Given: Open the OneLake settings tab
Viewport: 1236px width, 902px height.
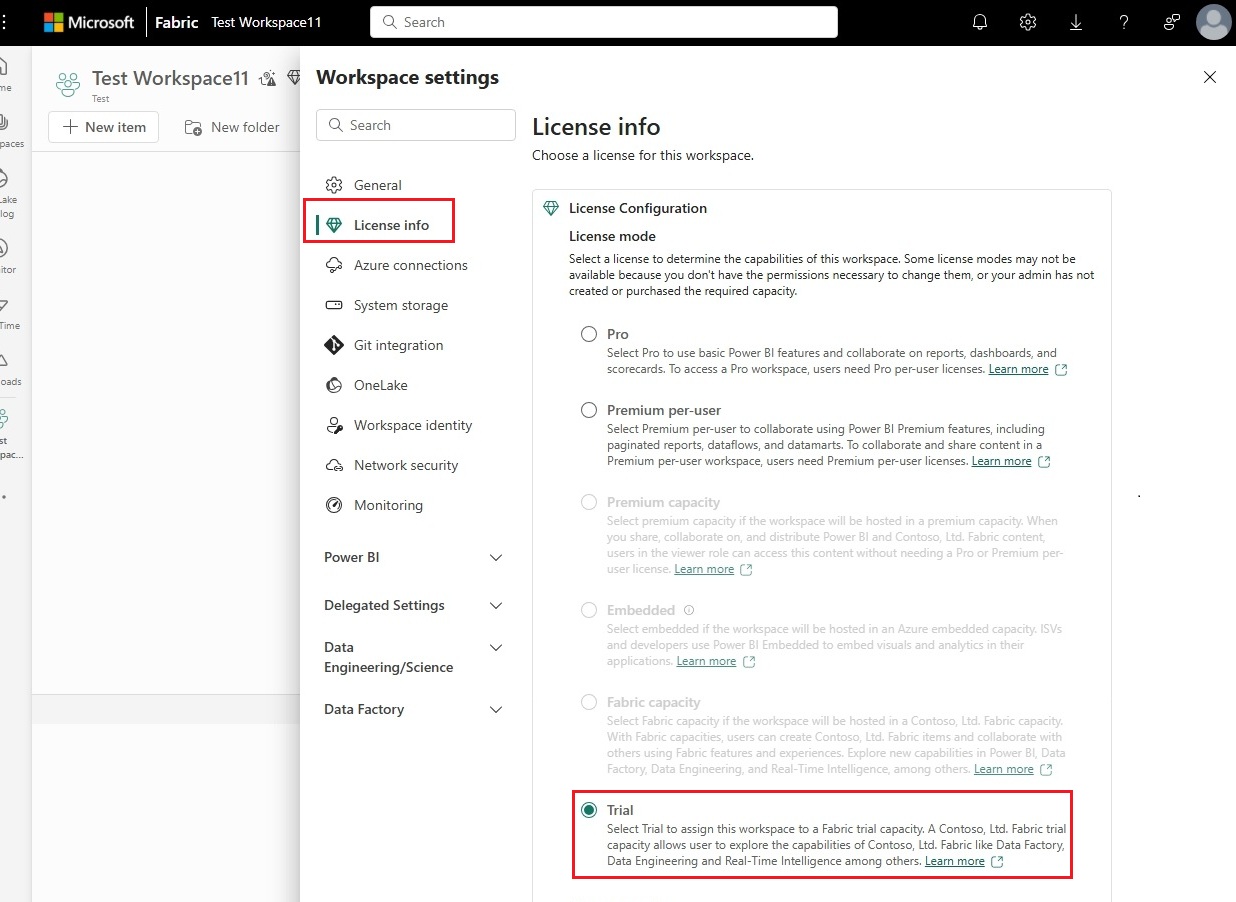Looking at the screenshot, I should [x=380, y=385].
